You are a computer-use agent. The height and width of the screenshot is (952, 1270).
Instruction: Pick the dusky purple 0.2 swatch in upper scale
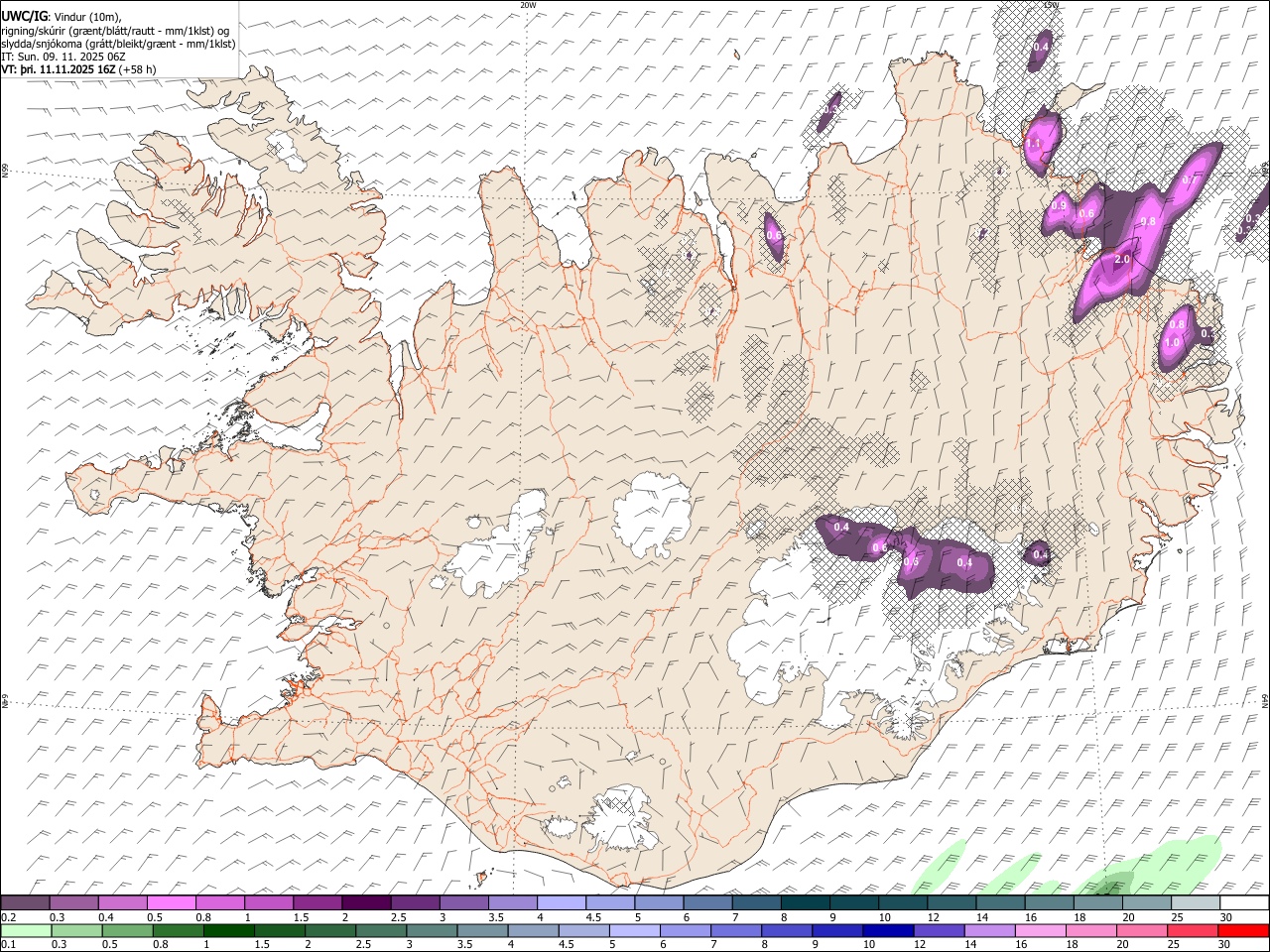tap(25, 902)
